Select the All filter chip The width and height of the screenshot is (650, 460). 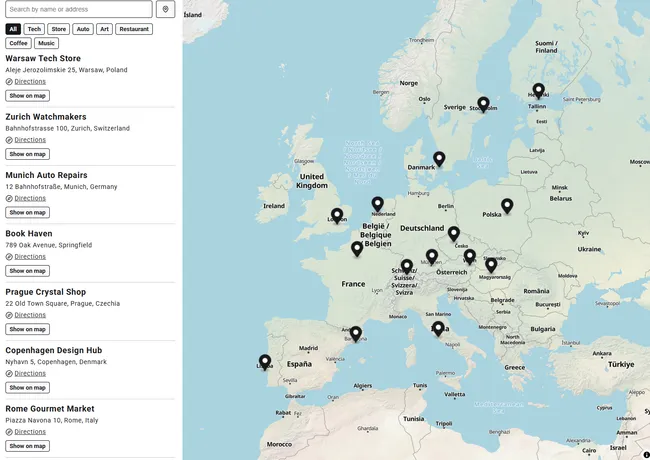(13, 29)
